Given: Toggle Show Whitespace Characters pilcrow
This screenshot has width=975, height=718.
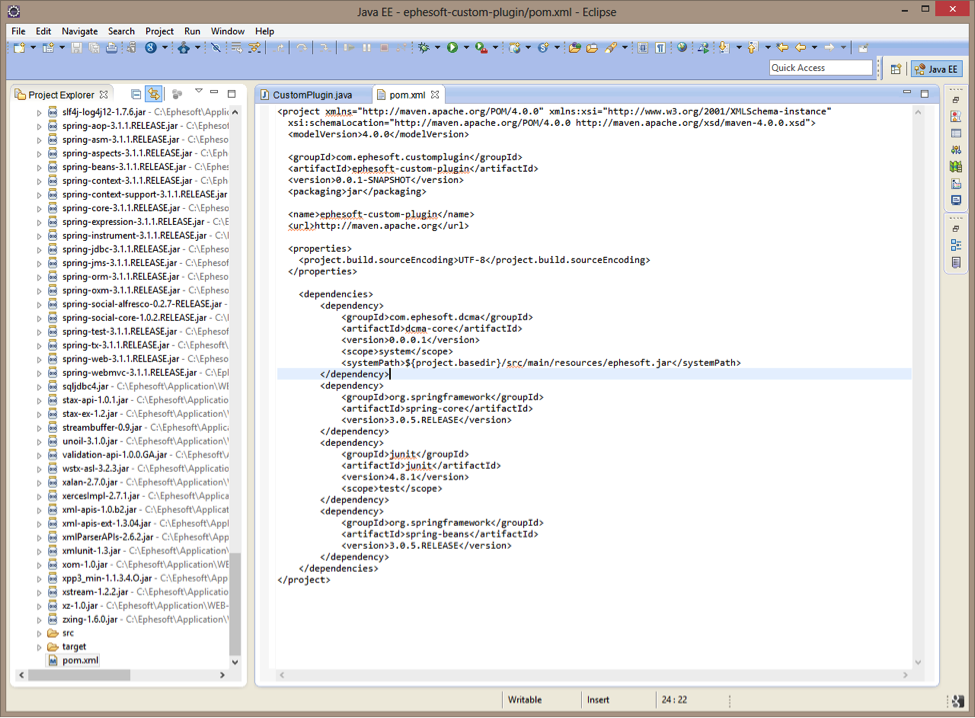Looking at the screenshot, I should click(x=660, y=48).
